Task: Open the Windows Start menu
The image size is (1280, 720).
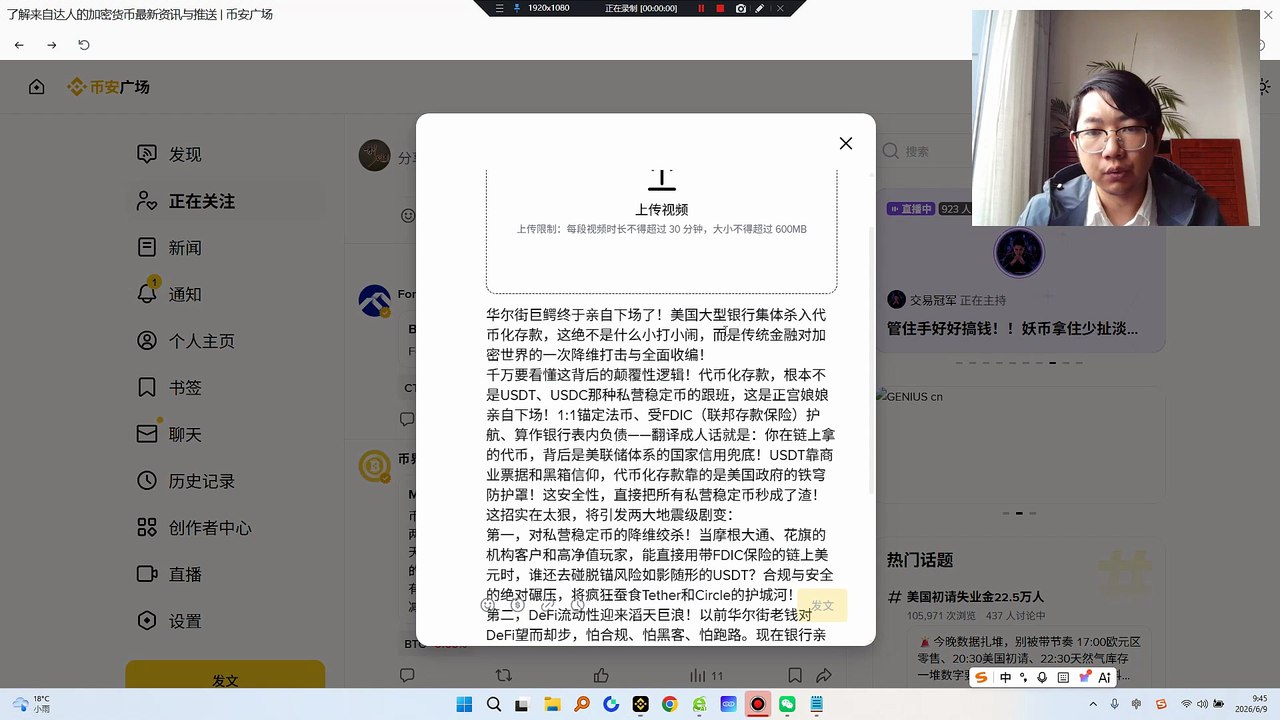Action: [464, 704]
